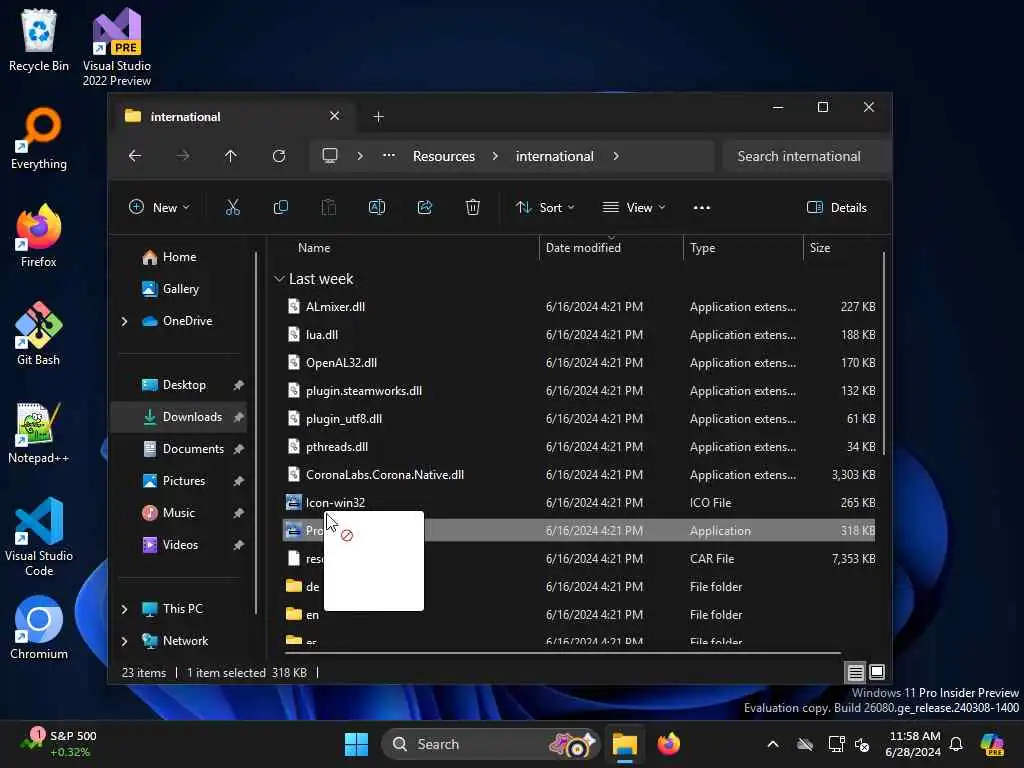Open Notepad++ desktop shortcut
The image size is (1024, 768).
(39, 432)
